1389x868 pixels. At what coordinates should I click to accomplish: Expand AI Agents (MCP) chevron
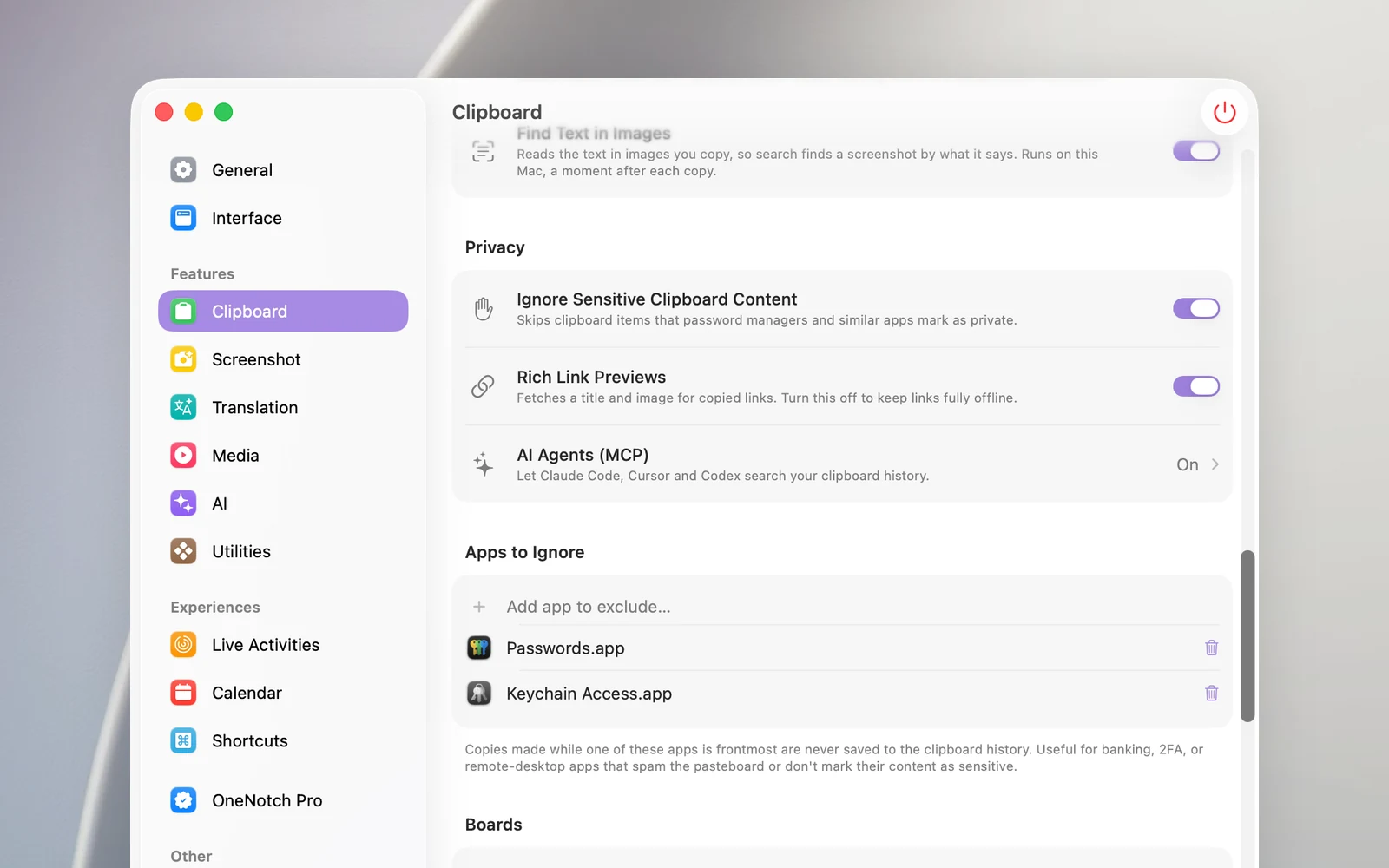[x=1215, y=464]
